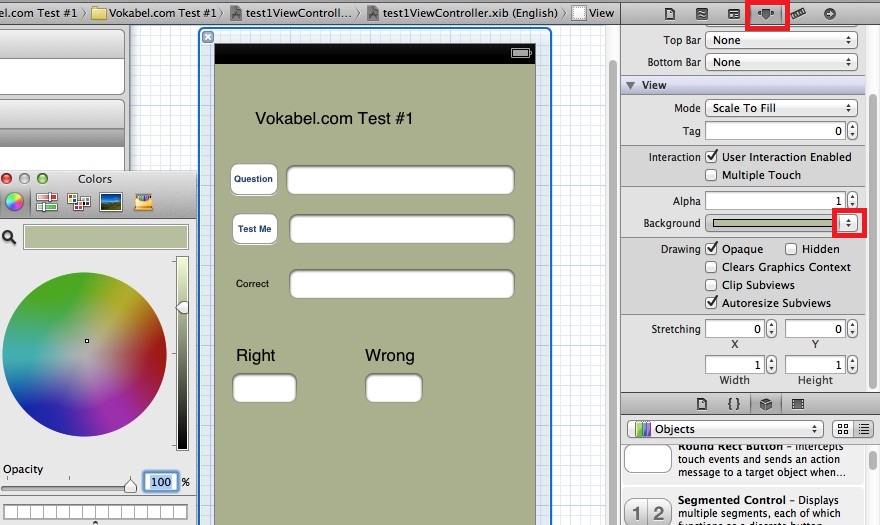The width and height of the screenshot is (880, 525).
Task: Click the text field beside Correct label
Action: [x=401, y=284]
